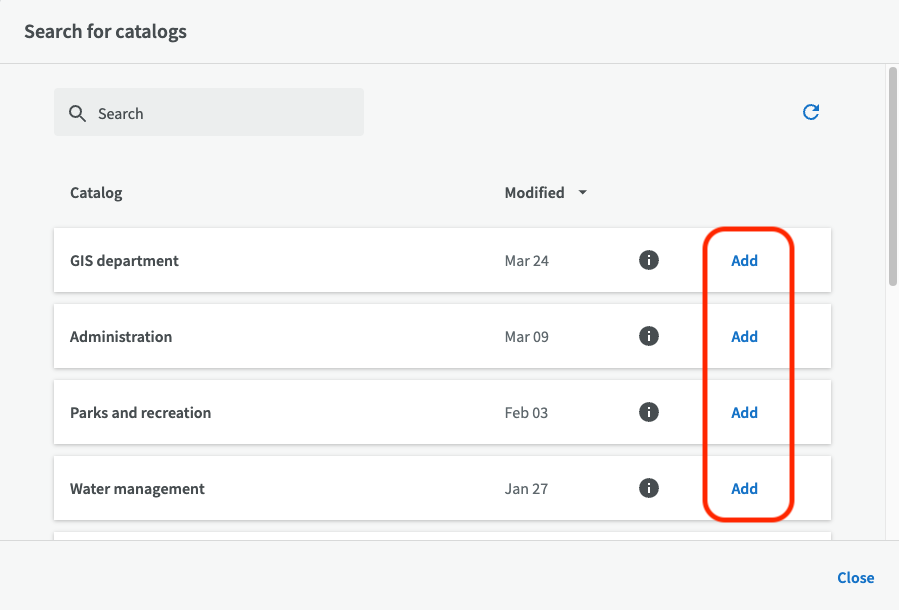Image resolution: width=899 pixels, height=610 pixels.
Task: Click the Catalog column header
Action: coord(96,193)
